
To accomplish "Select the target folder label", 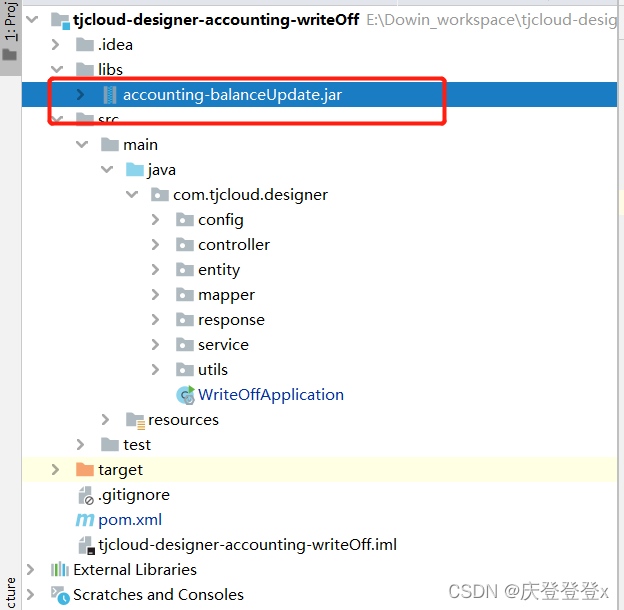I will (x=121, y=470).
